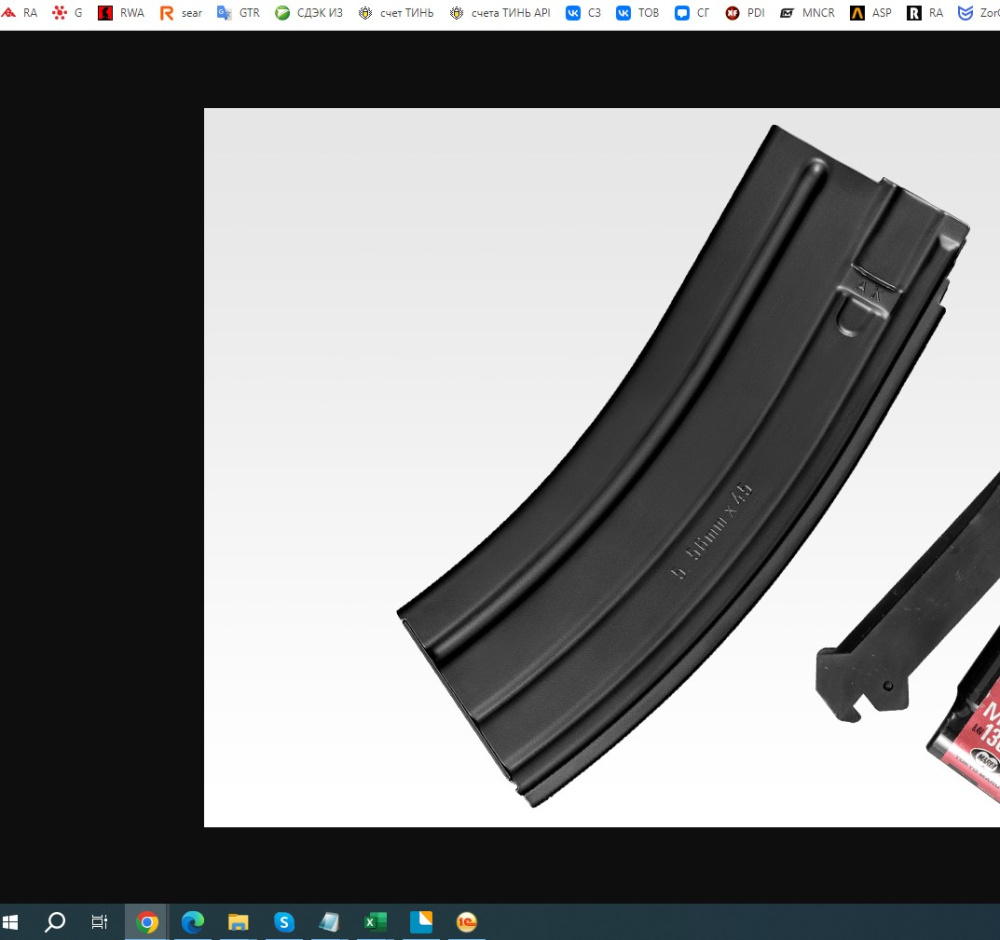This screenshot has width=1000, height=940.
Task: Switch to Google Chrome in taskbar
Action: (x=147, y=922)
